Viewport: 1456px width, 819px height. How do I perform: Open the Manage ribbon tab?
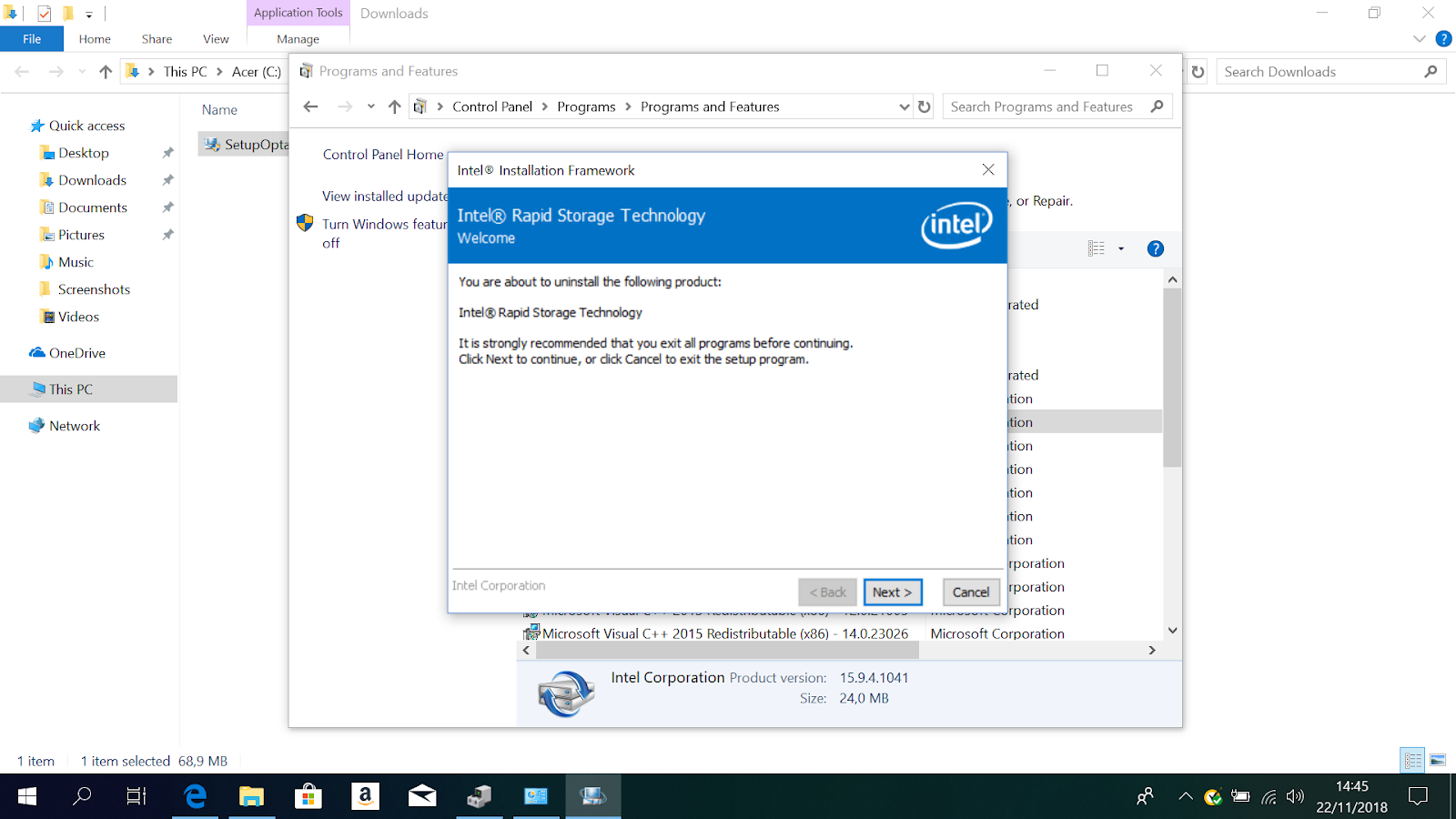click(298, 39)
